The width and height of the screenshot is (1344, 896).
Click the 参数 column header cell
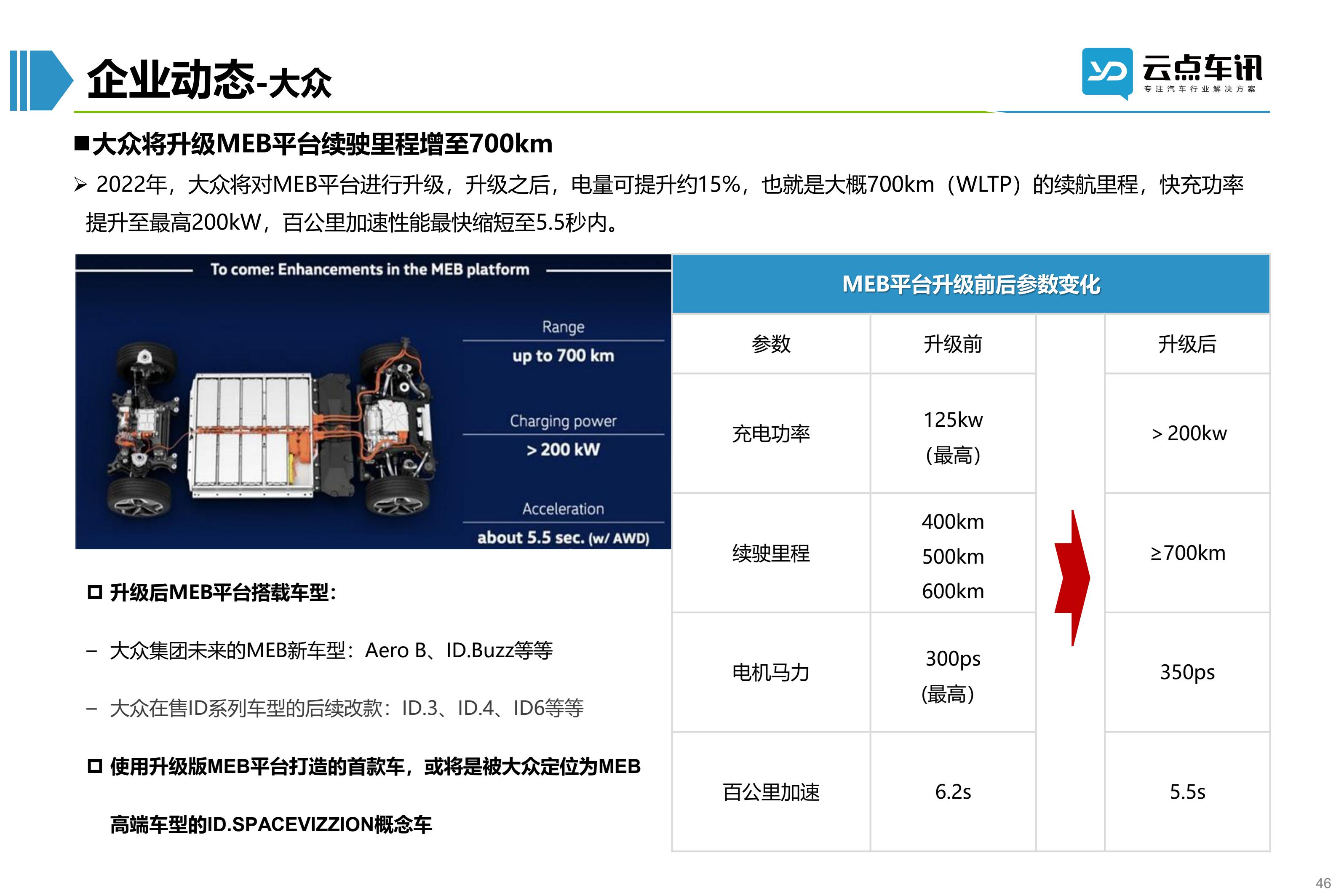click(770, 344)
